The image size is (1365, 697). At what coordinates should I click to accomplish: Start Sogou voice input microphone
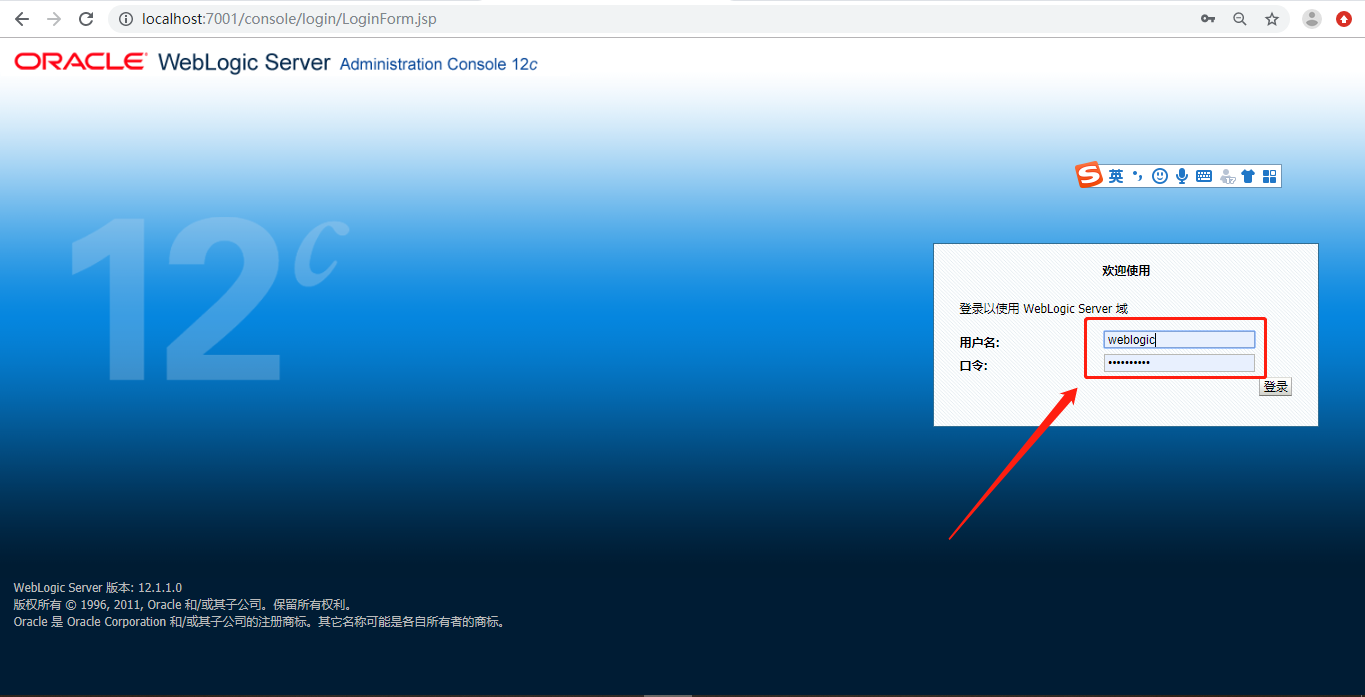point(1182,176)
